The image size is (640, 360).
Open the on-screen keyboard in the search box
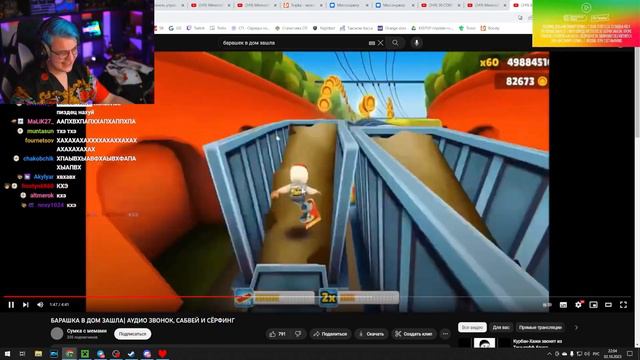[371, 43]
